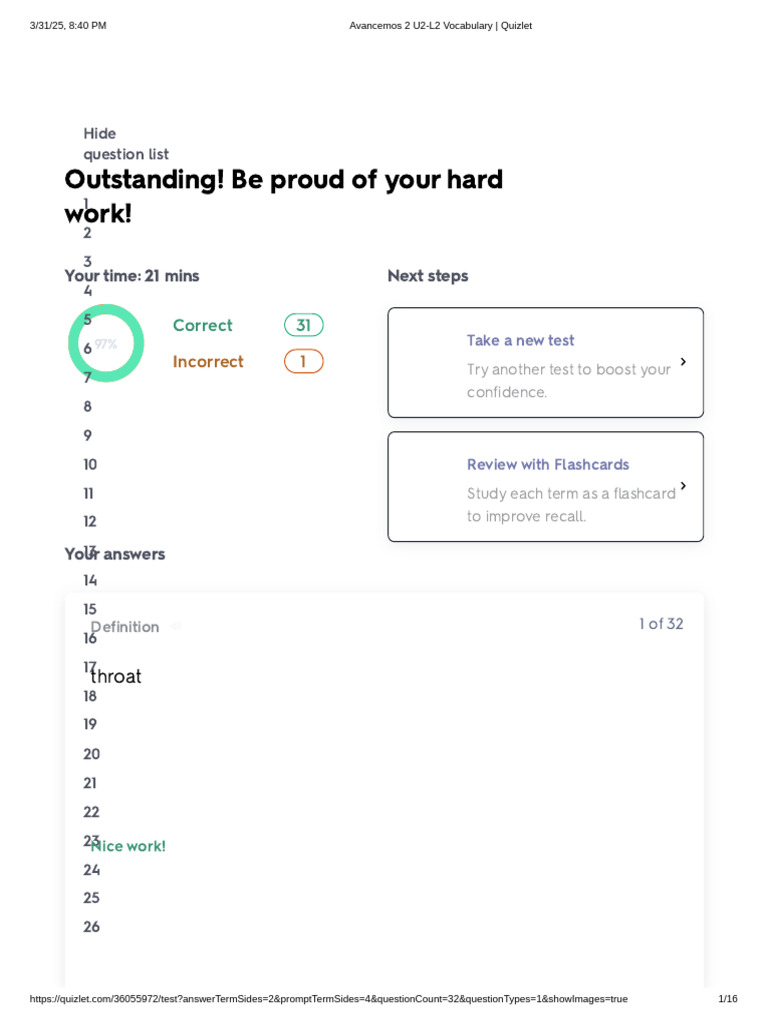Viewport: 768px width, 1024px height.
Task: Click the green Correct count badge 31
Action: point(303,325)
